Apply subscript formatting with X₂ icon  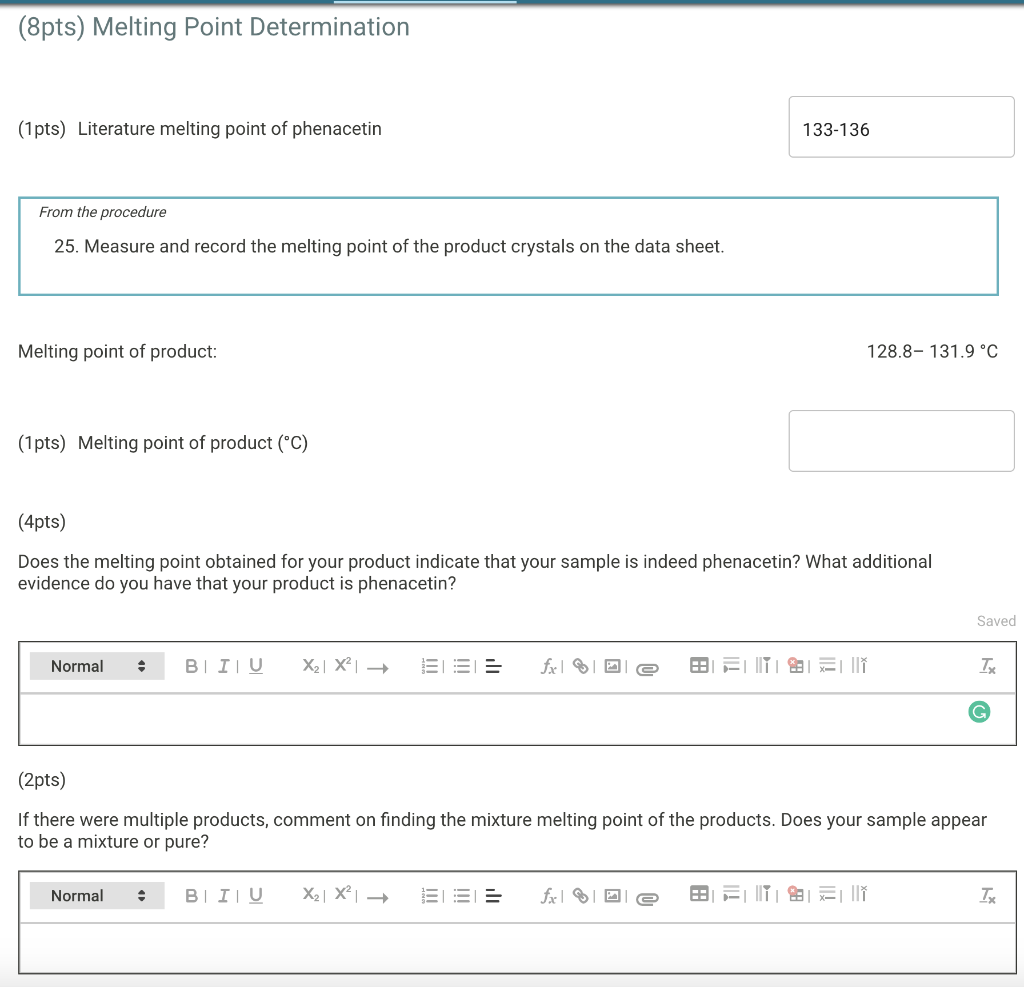pos(311,665)
